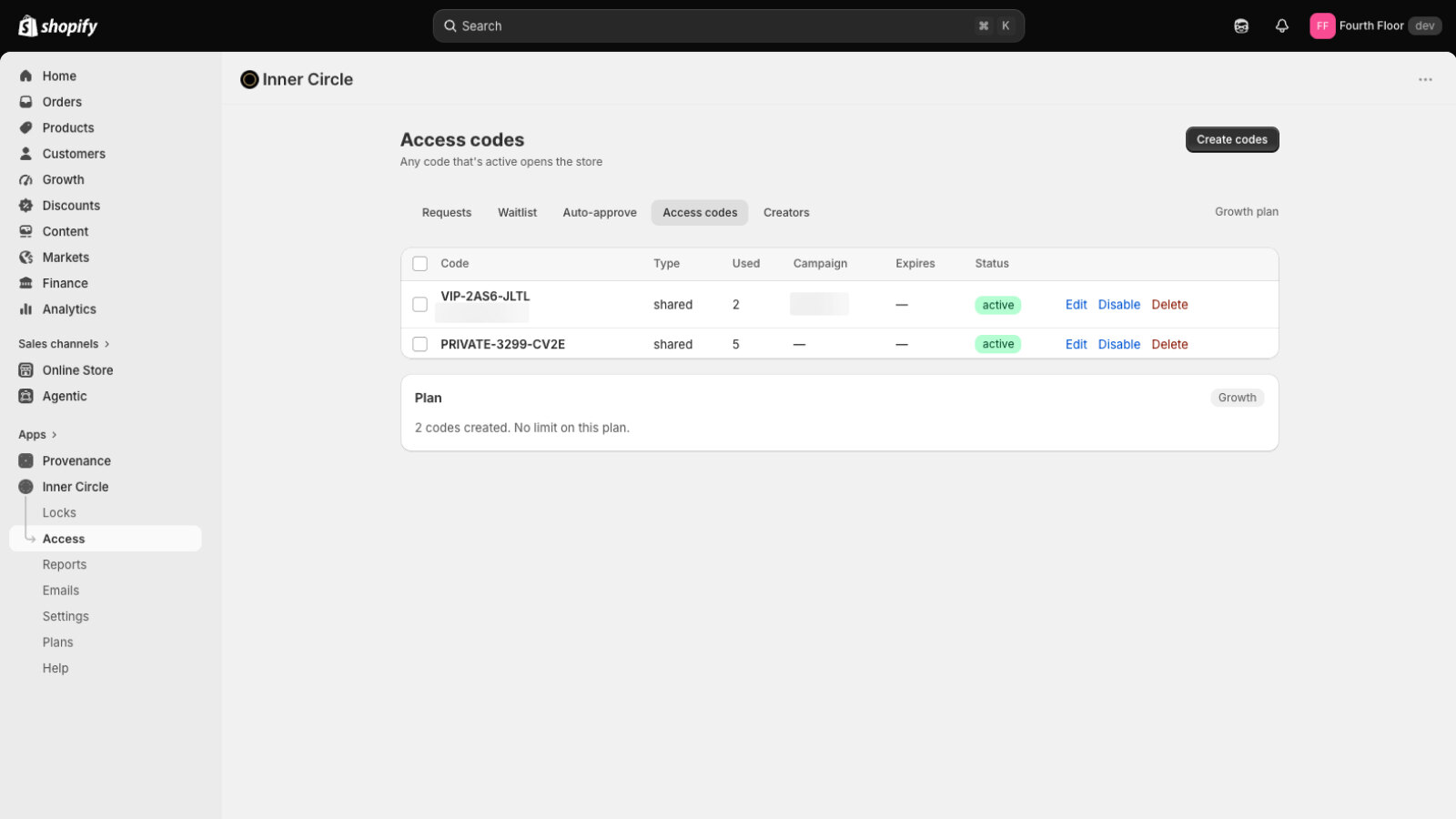Check the PRIVATE-3299-CV2E row checkbox
1456x819 pixels.
pyautogui.click(x=420, y=344)
